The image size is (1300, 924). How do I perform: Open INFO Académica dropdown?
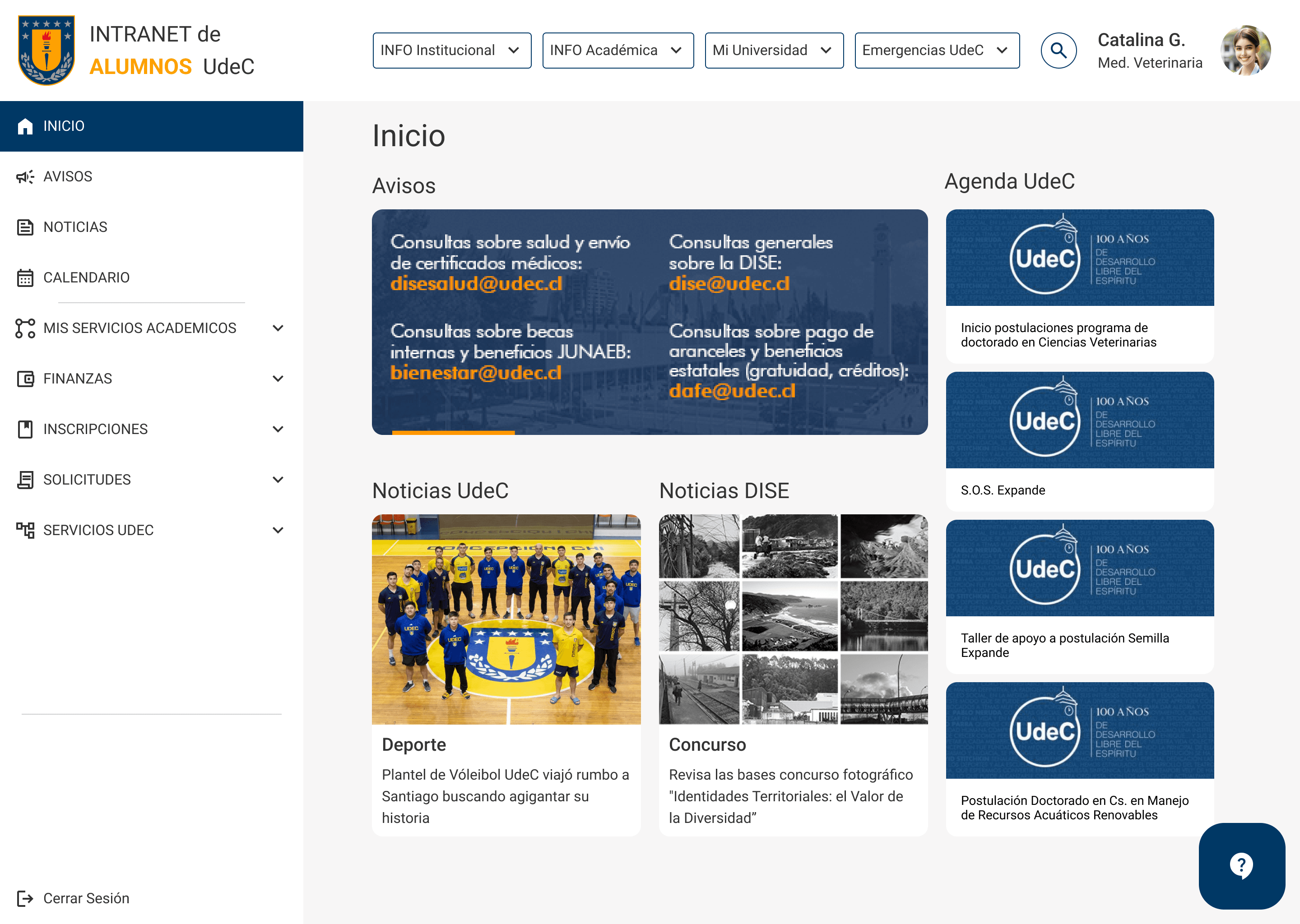click(617, 51)
